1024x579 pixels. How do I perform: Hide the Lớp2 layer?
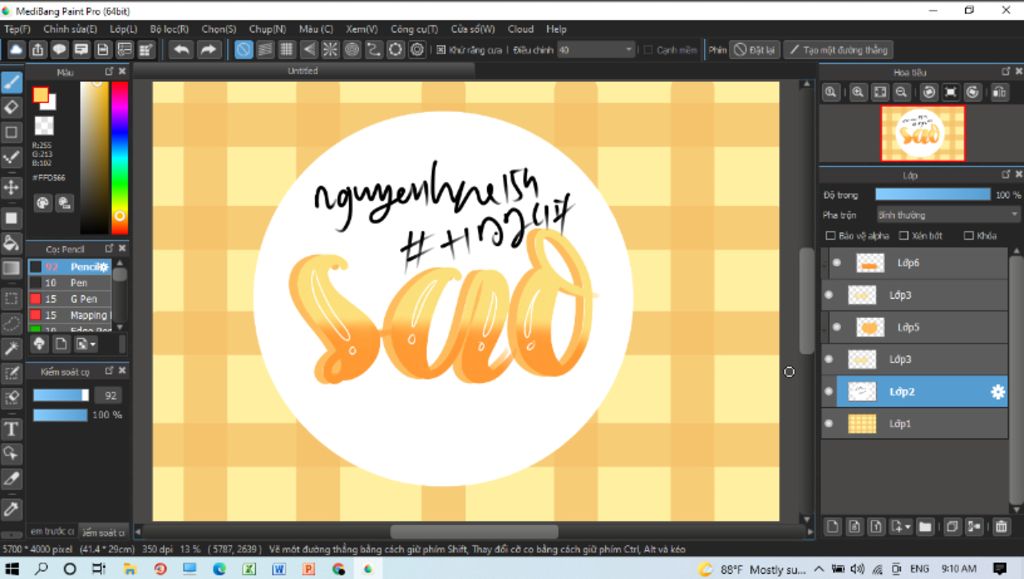(829, 392)
